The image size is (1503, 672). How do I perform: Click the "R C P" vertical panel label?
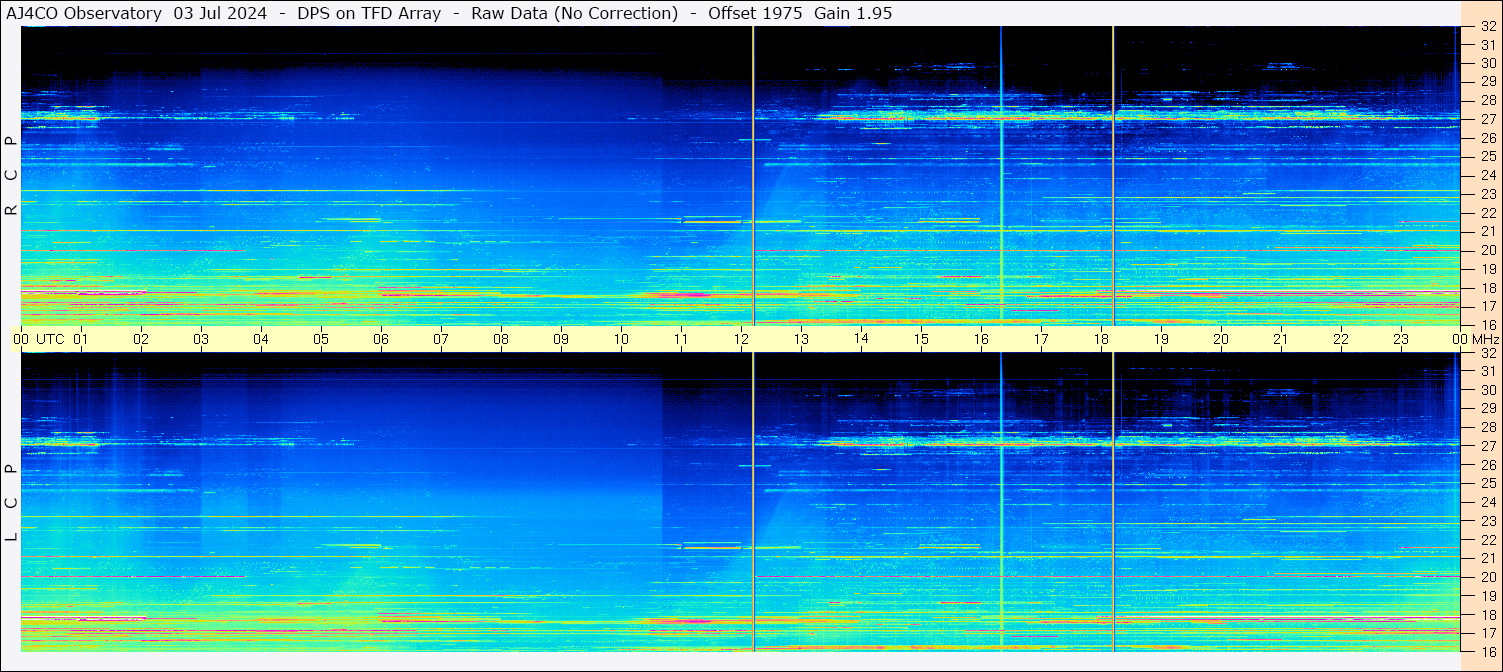11,175
